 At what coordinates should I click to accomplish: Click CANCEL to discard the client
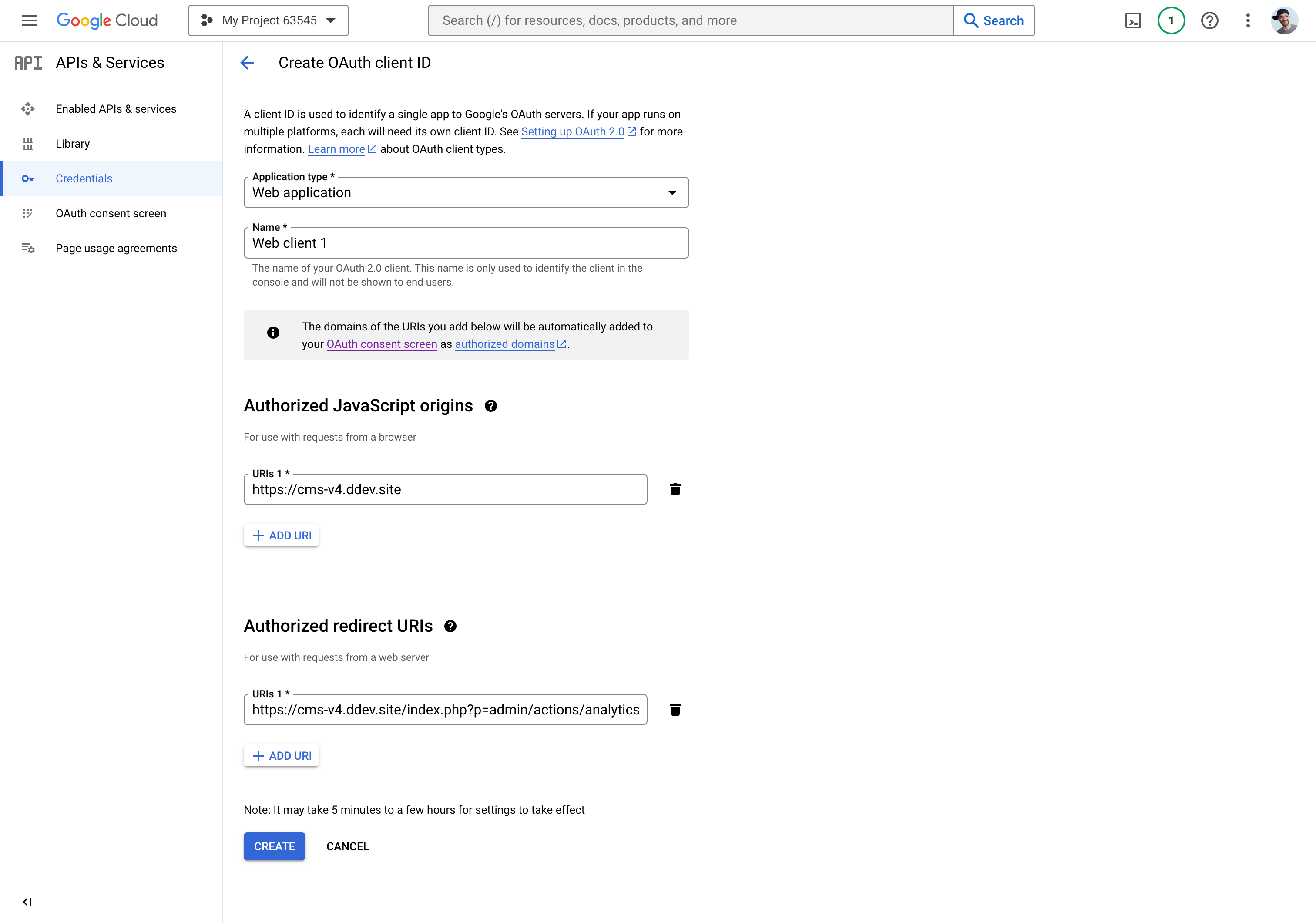[x=347, y=846]
